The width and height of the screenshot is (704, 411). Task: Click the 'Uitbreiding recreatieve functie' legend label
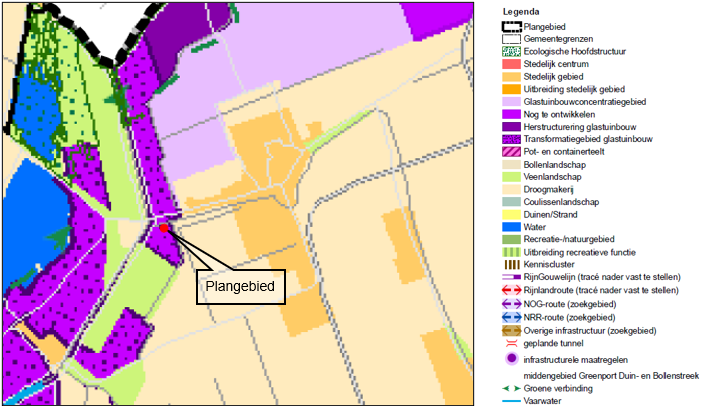580,252
